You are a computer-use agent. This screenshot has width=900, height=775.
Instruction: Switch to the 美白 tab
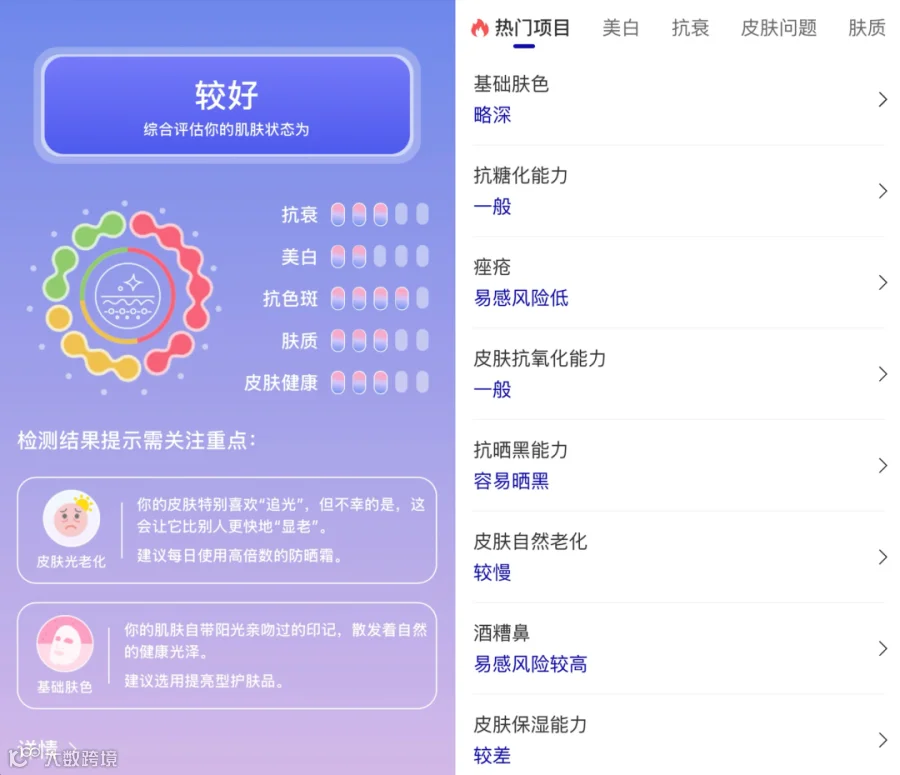[620, 28]
